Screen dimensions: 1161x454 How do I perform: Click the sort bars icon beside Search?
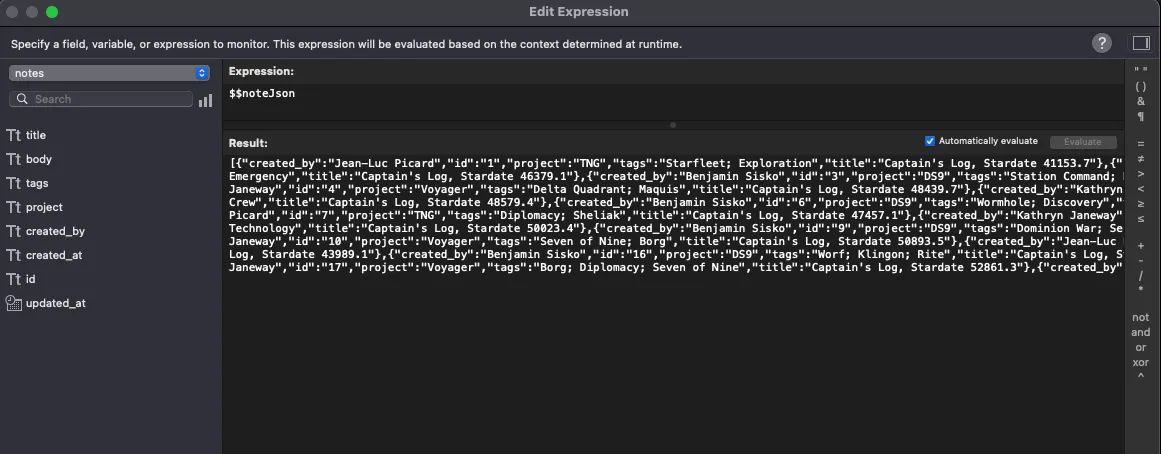tap(206, 100)
